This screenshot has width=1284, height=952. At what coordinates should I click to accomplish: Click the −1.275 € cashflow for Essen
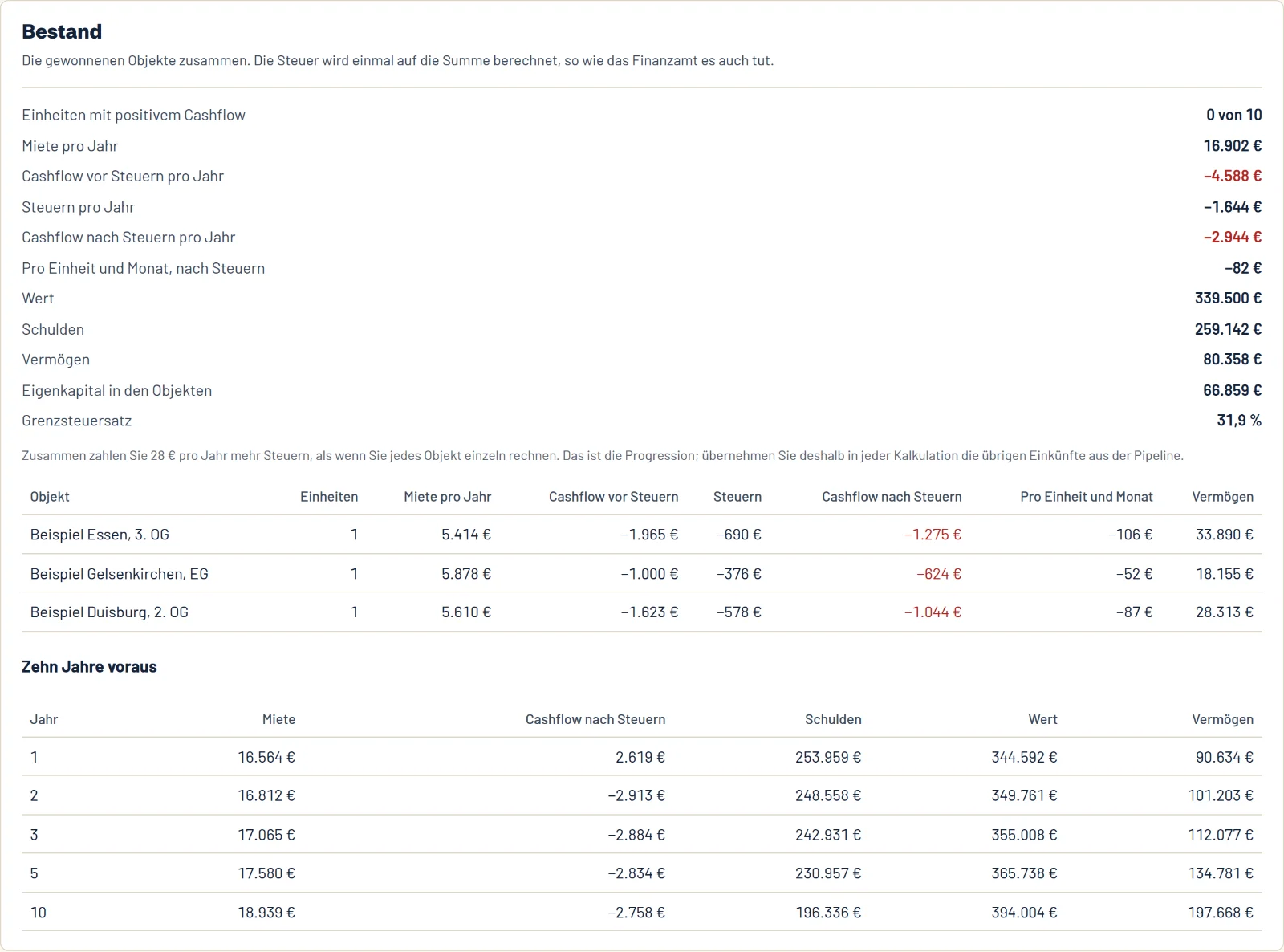(x=933, y=535)
